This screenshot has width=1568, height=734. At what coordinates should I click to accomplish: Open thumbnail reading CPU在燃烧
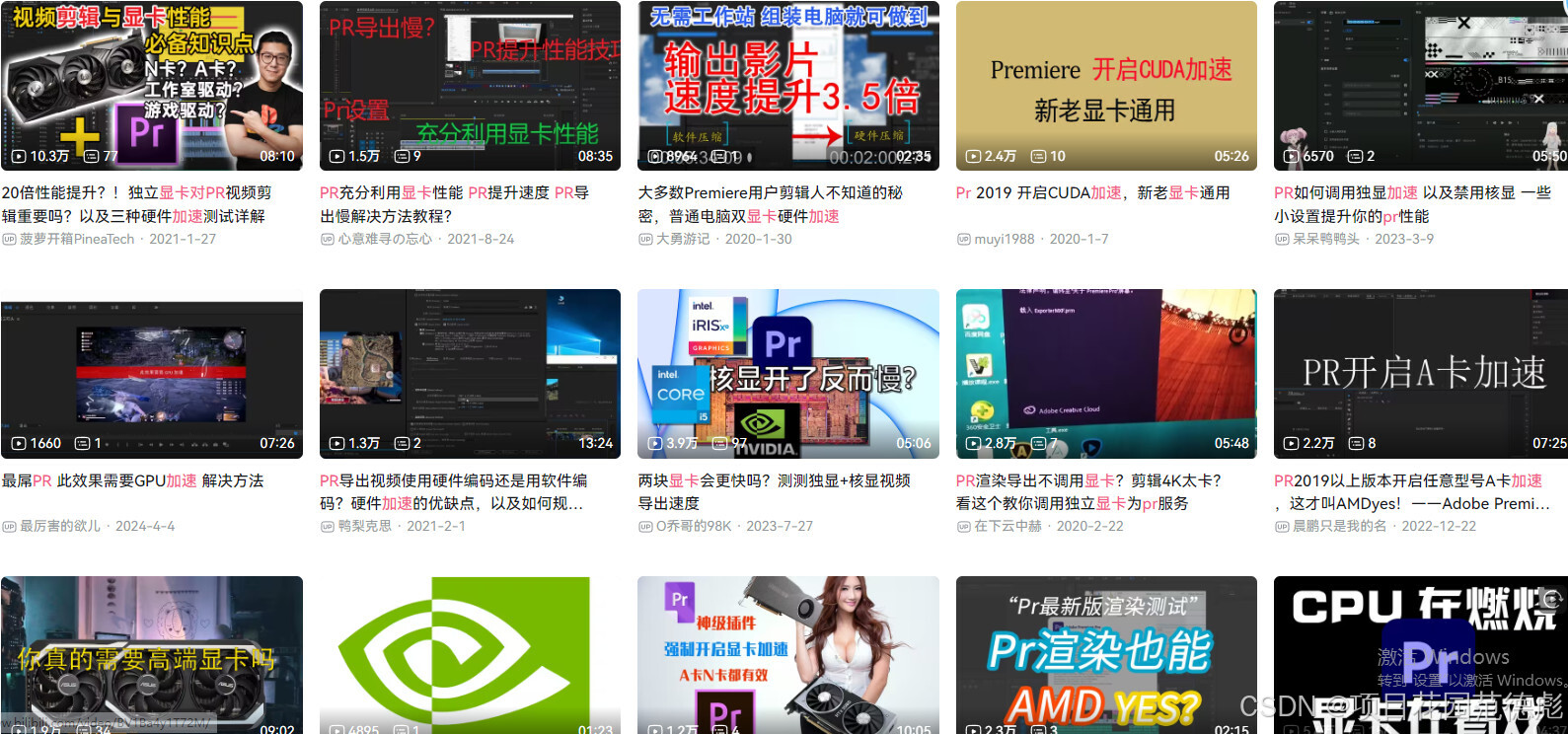coord(1421,655)
